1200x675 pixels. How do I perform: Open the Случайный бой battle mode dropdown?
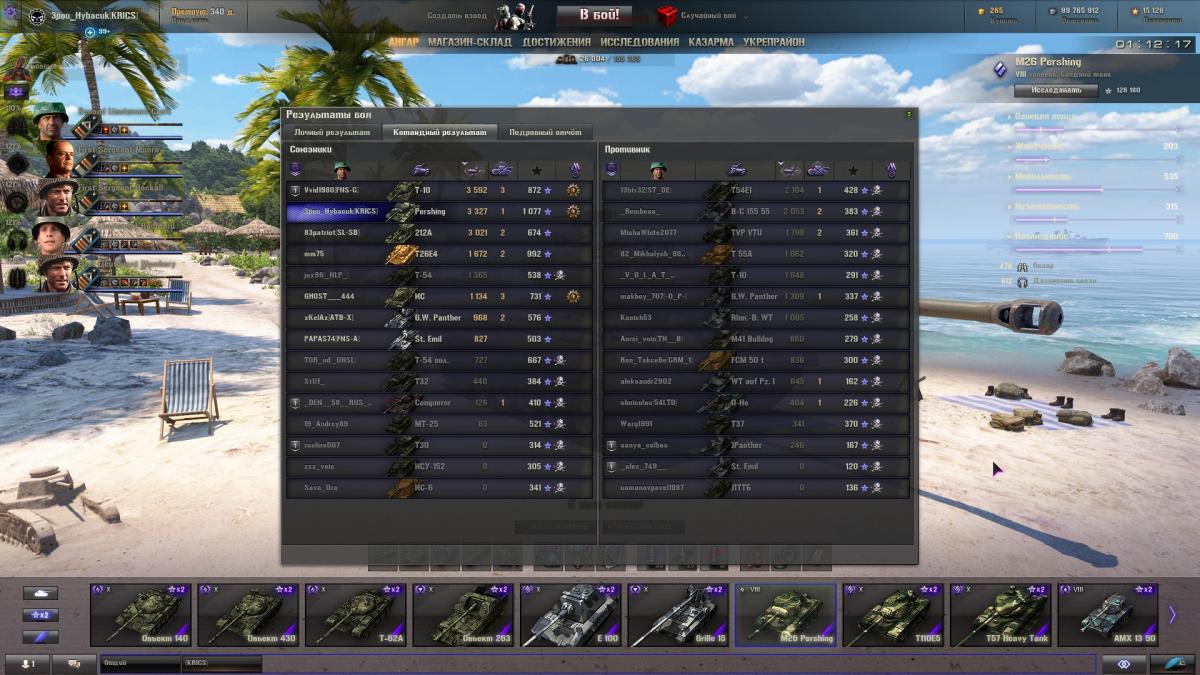[x=716, y=16]
